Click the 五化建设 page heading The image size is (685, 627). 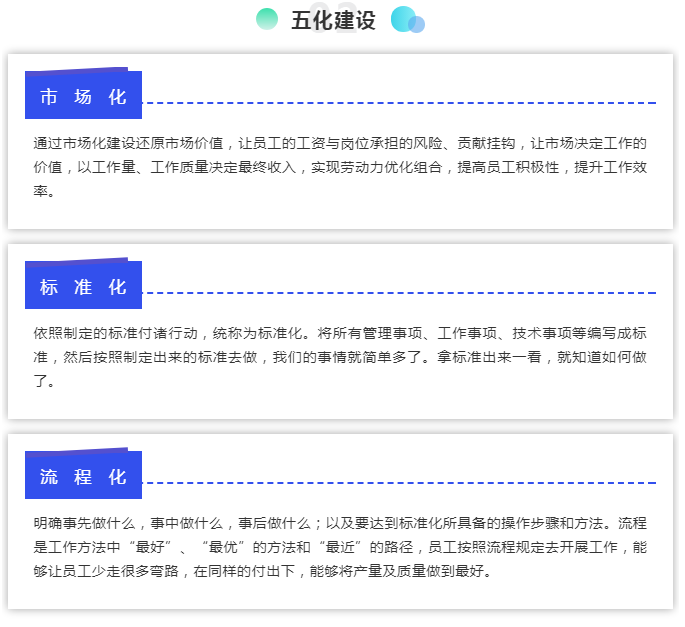point(333,21)
